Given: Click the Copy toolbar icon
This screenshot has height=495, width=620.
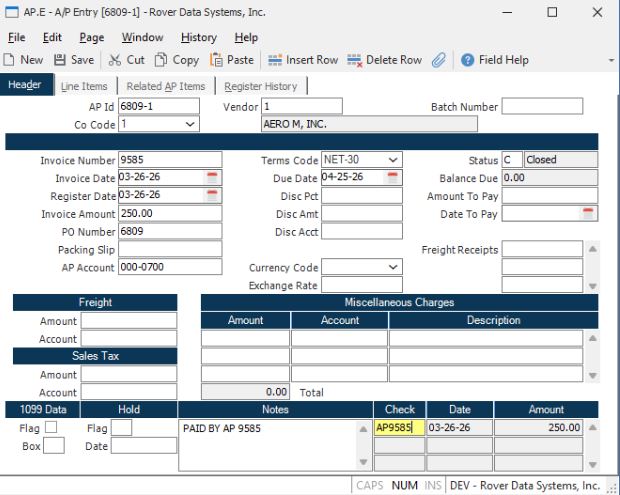Looking at the screenshot, I should (x=160, y=60).
